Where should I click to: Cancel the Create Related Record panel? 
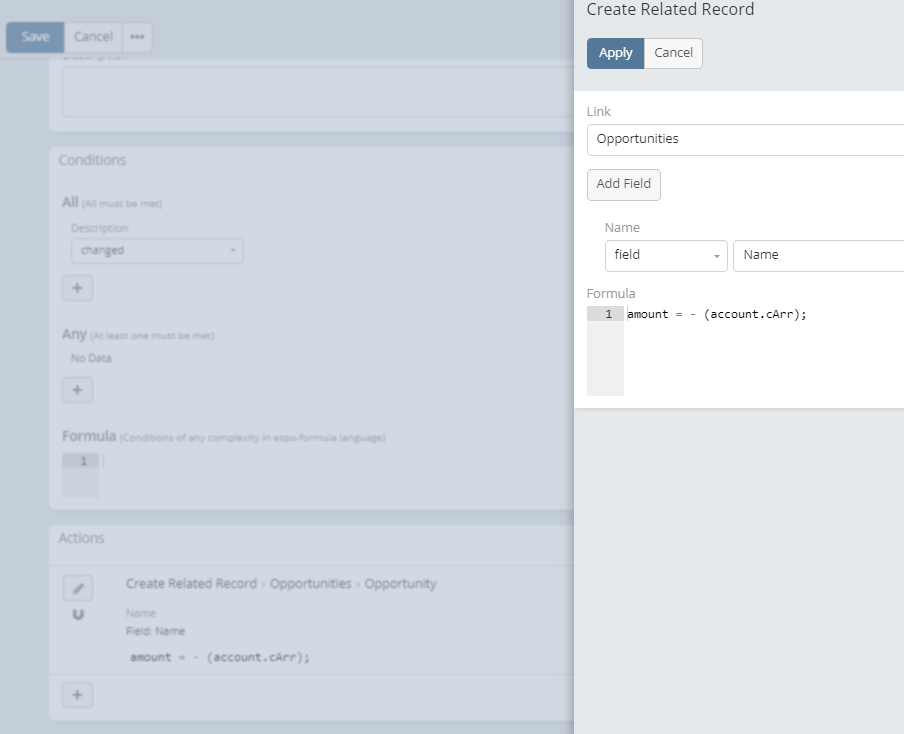(673, 53)
